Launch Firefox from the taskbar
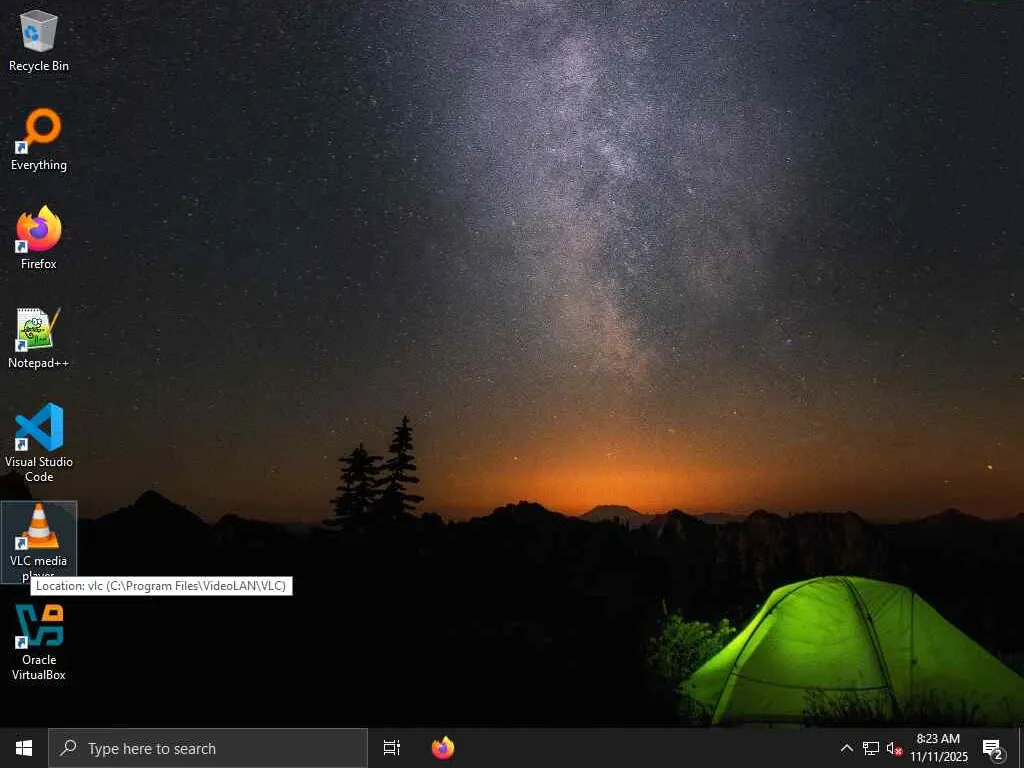The height and width of the screenshot is (768, 1024). 443,748
